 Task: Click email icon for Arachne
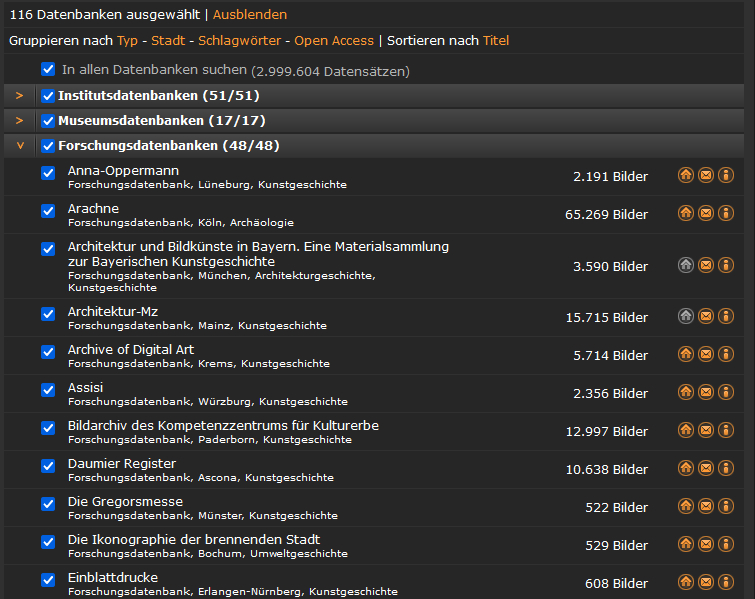(706, 213)
